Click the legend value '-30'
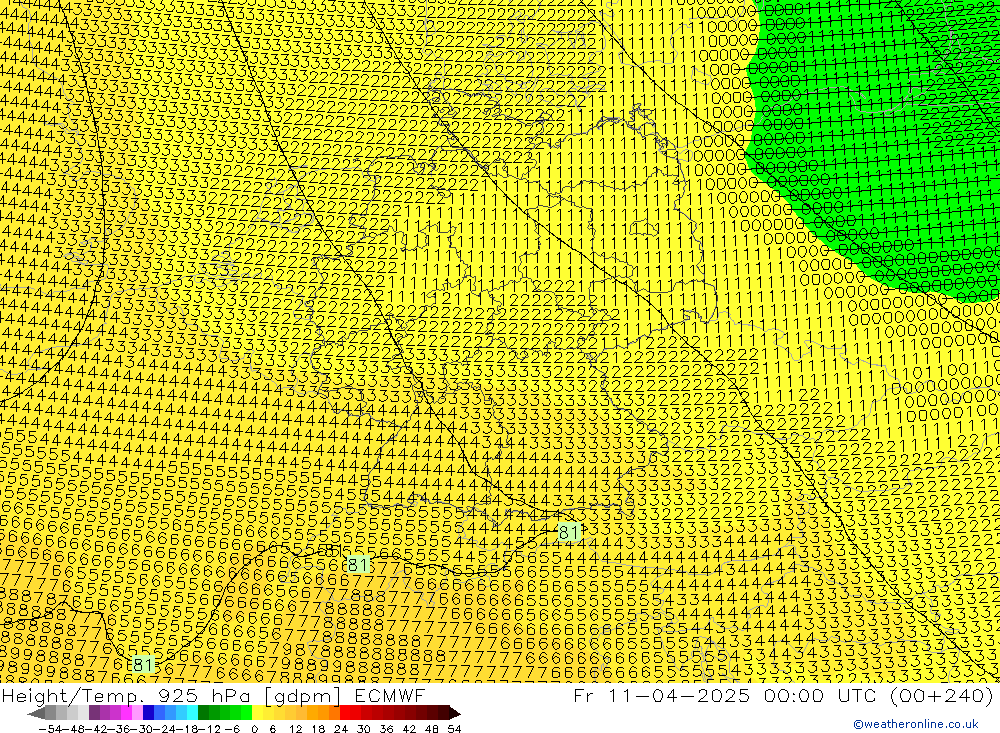This screenshot has height=733, width=1000. coord(142,729)
